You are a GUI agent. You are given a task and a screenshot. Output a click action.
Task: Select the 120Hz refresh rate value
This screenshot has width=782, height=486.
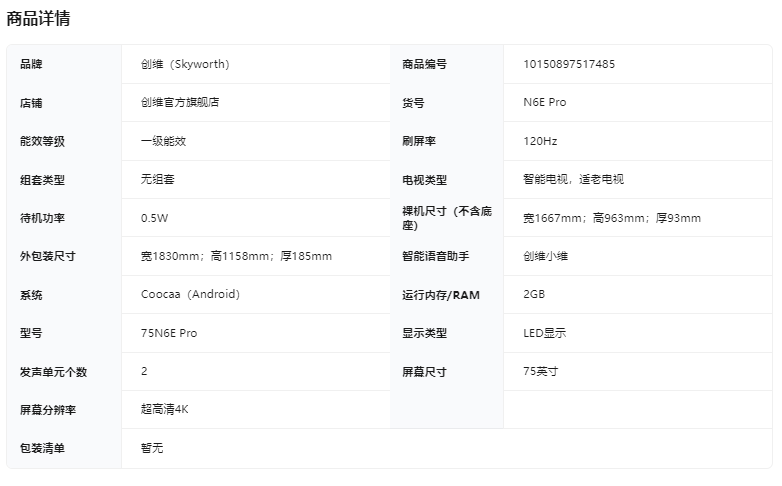coord(540,141)
